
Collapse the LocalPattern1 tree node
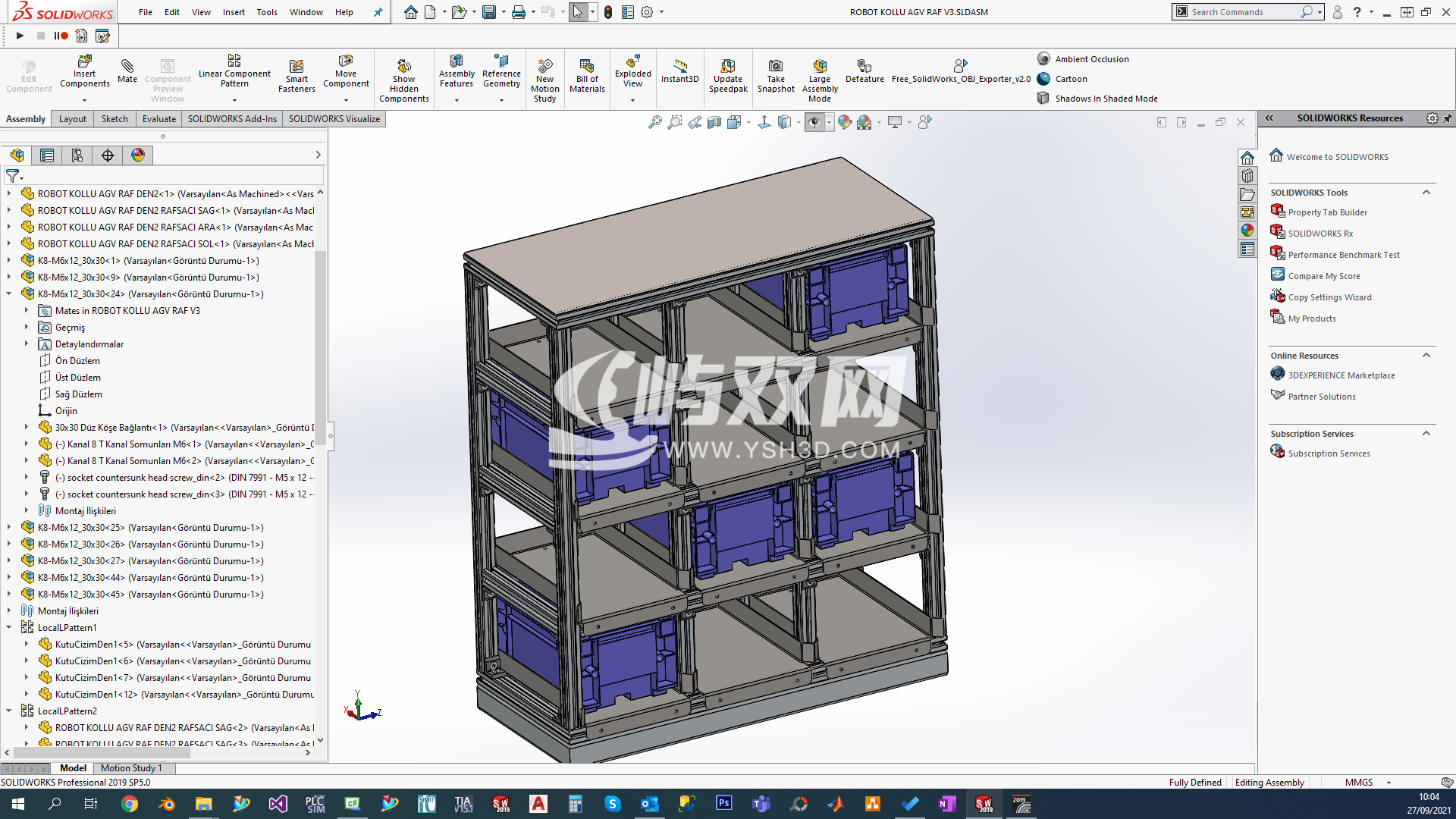(9, 627)
